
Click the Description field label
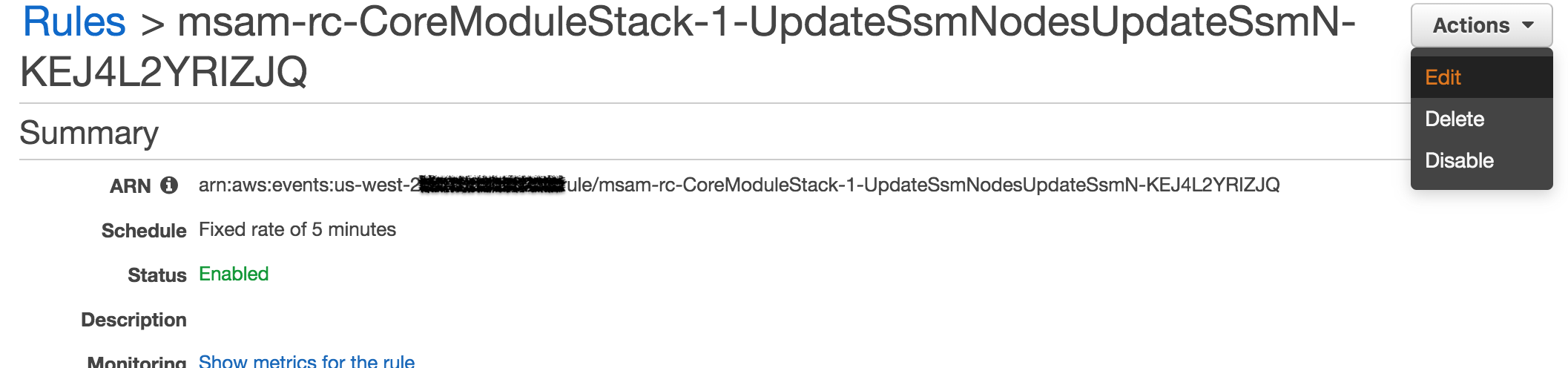click(x=134, y=320)
